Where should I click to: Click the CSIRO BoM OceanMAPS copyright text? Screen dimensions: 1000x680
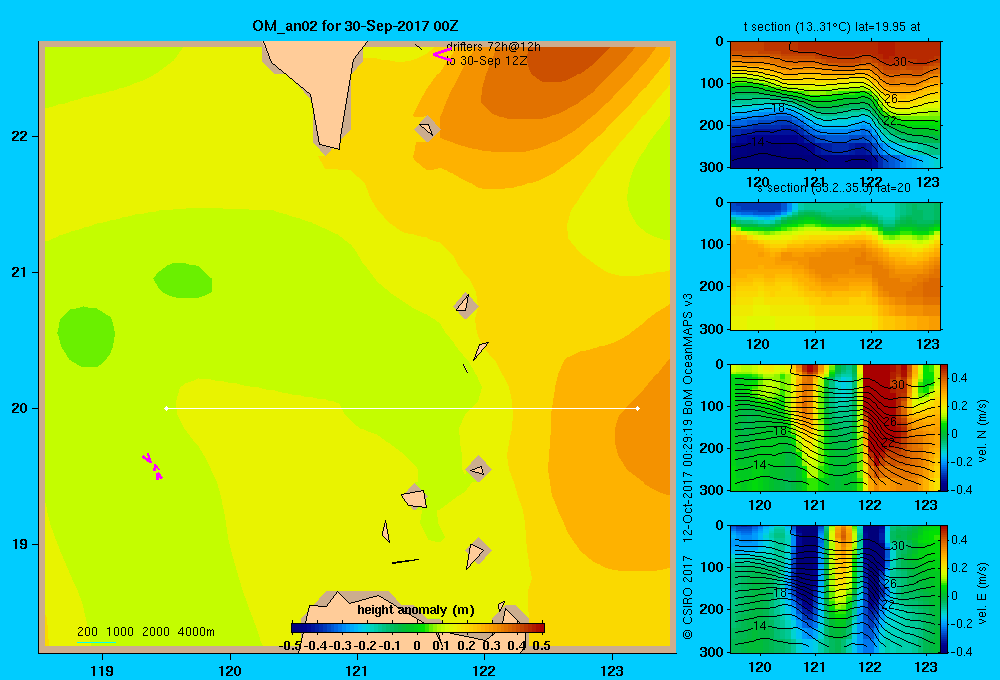click(688, 466)
